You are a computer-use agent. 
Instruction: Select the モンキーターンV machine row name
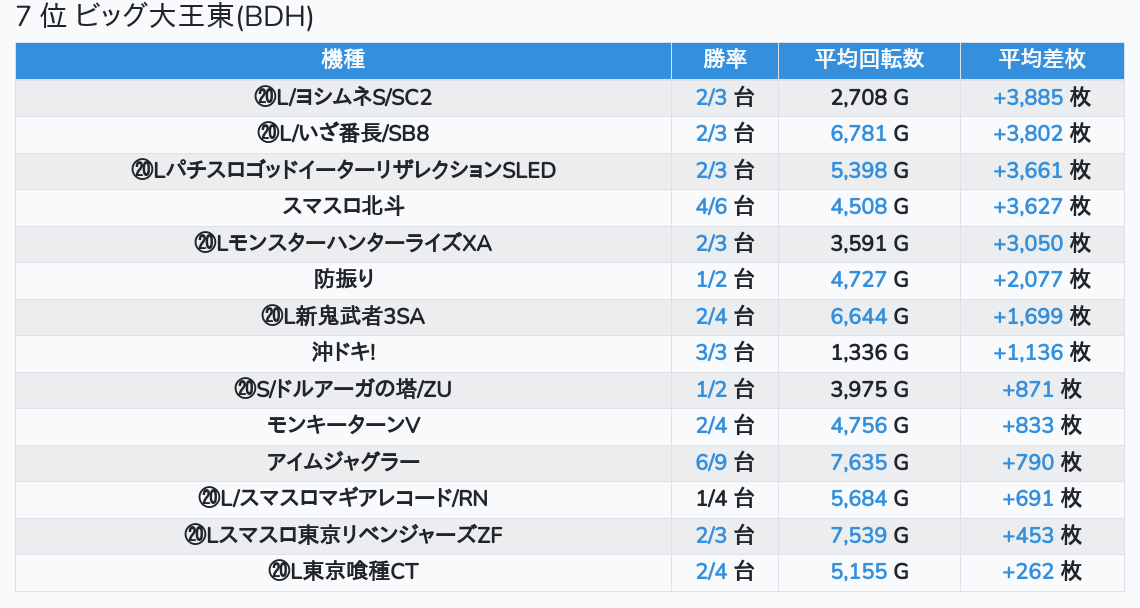pyautogui.click(x=343, y=426)
